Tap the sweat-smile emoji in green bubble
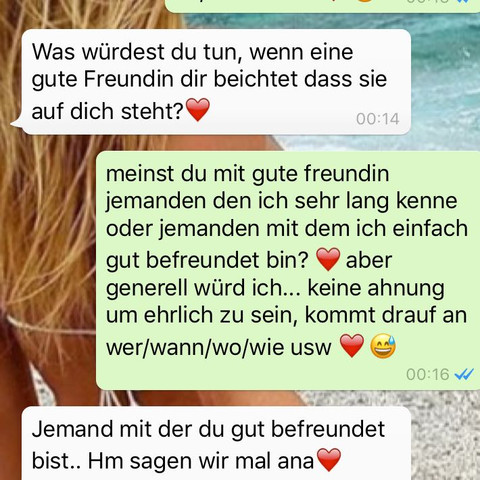Image resolution: width=480 pixels, height=480 pixels. (x=383, y=346)
